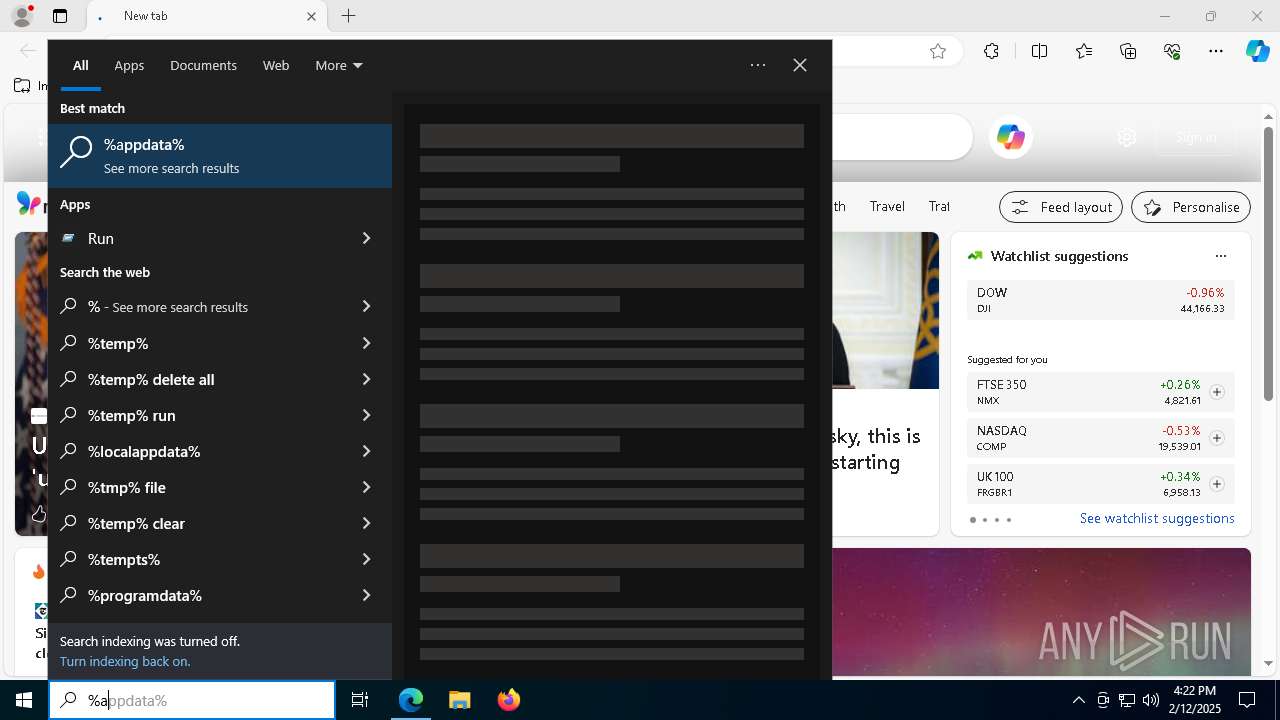Add this page to favorites star

tap(938, 51)
